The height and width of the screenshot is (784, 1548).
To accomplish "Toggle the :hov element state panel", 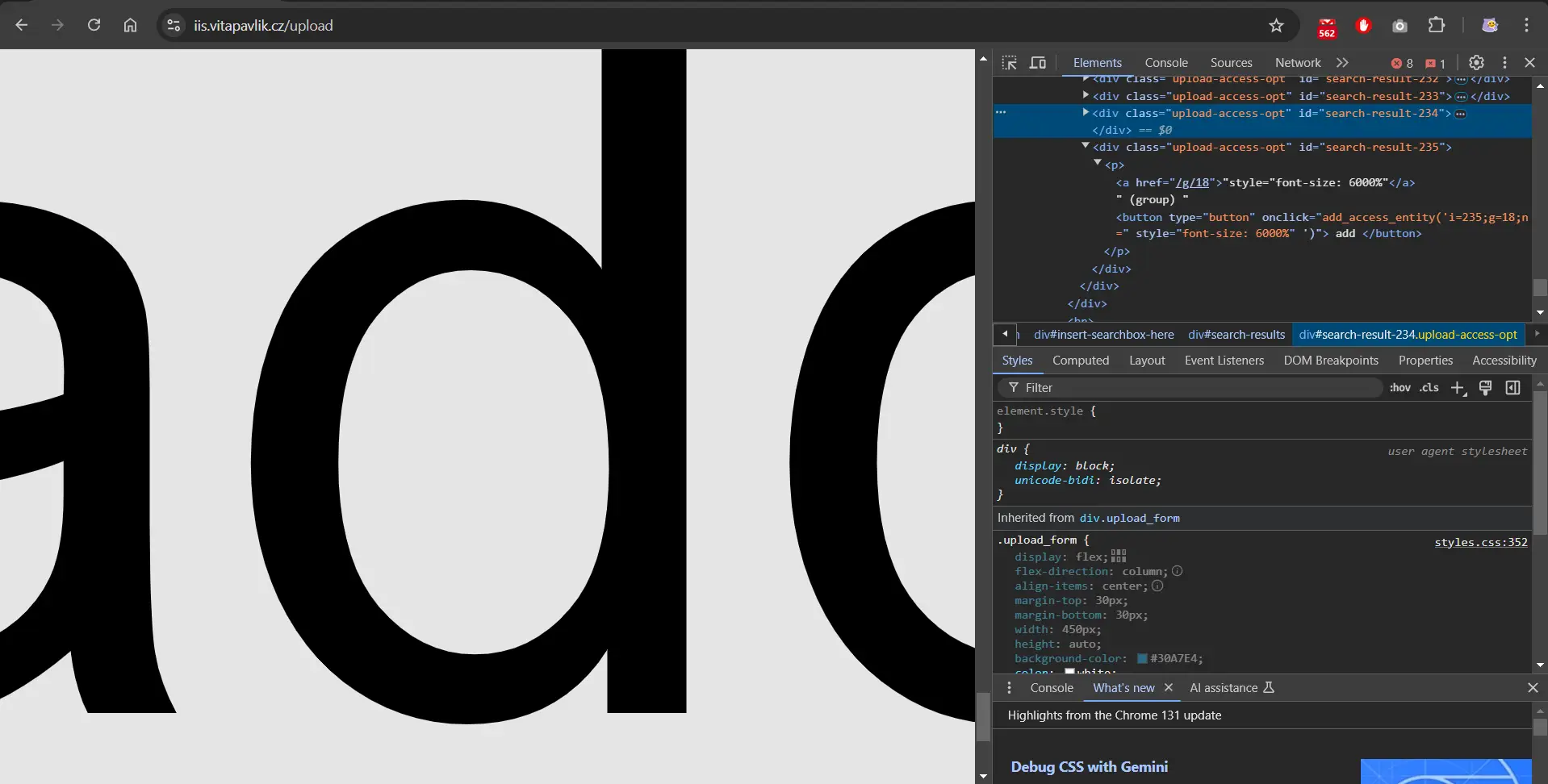I will 1399,388.
